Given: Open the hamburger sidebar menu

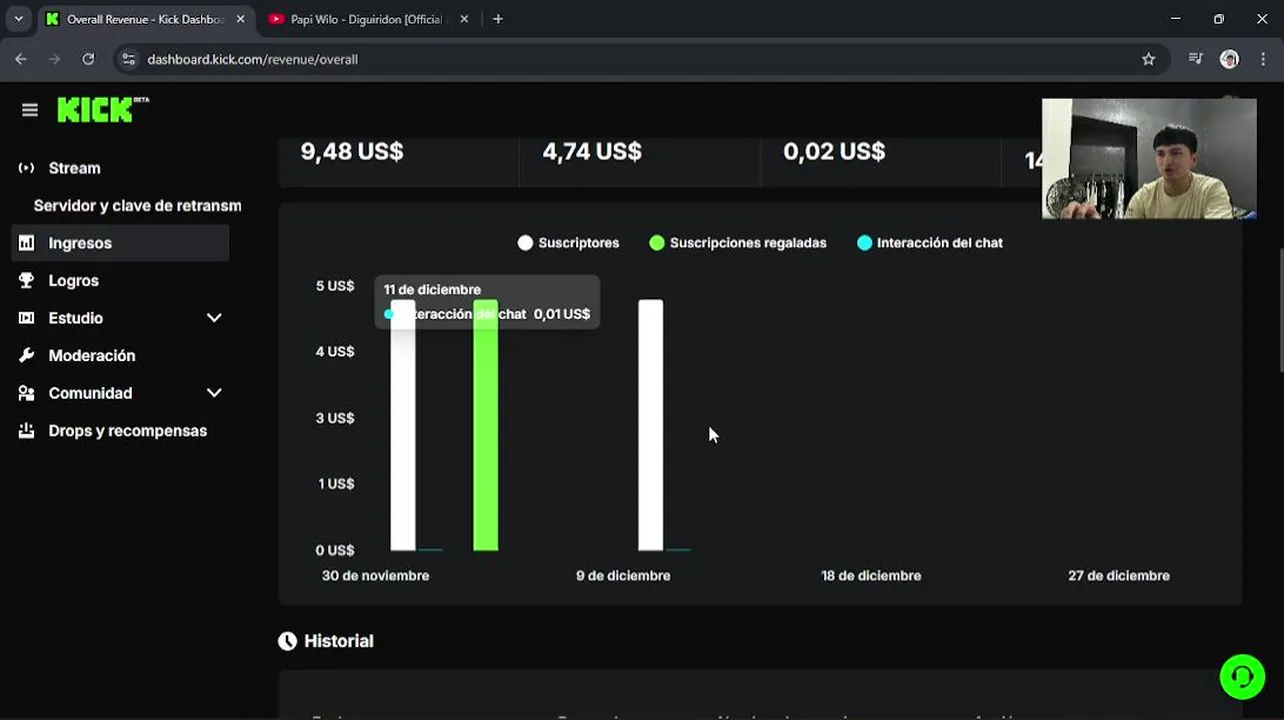Looking at the screenshot, I should tap(30, 110).
